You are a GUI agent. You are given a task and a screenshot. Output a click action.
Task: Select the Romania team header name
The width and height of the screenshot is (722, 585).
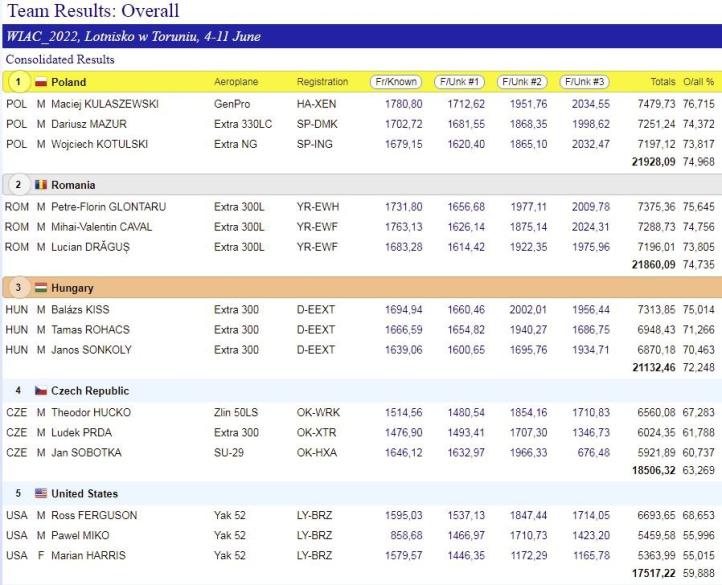(73, 185)
